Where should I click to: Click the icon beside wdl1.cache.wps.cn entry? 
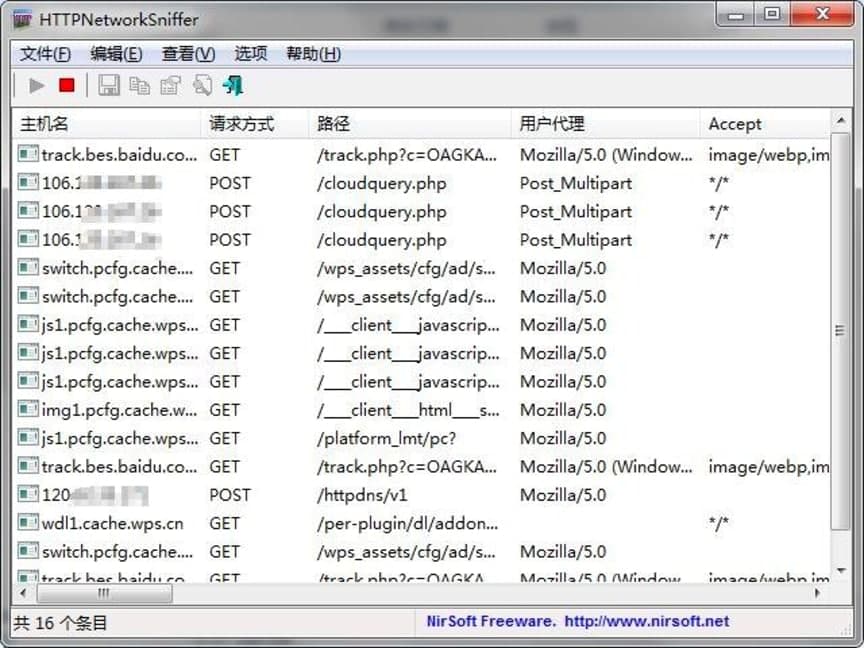click(x=26, y=523)
